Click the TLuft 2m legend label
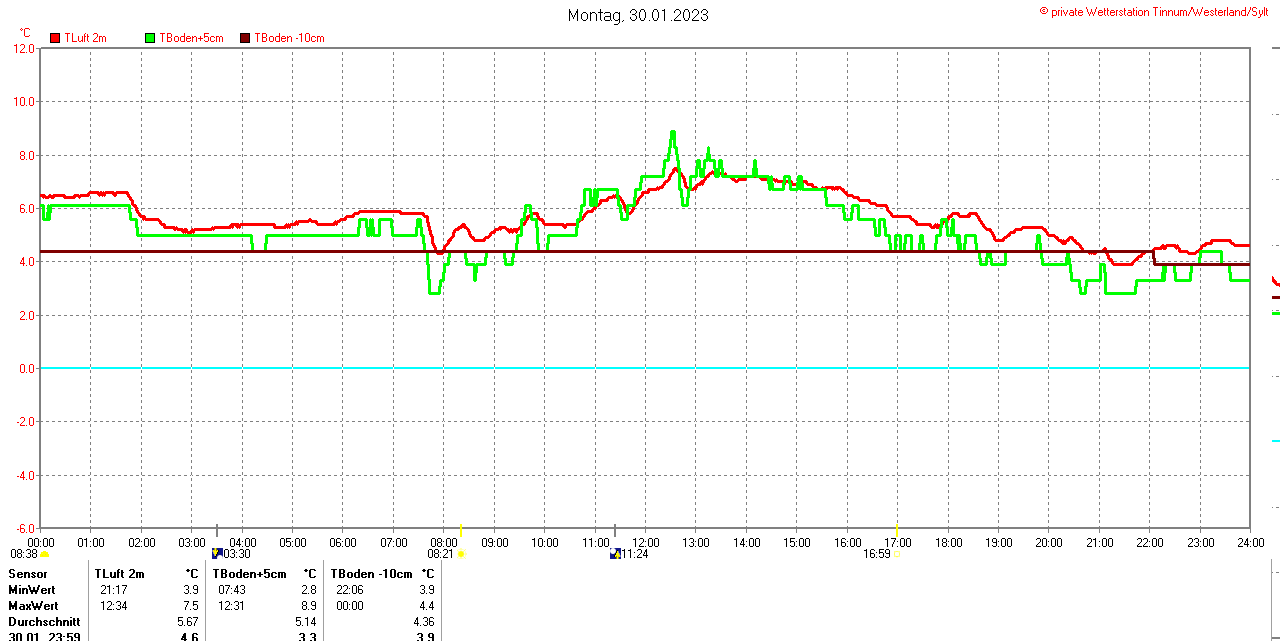The image size is (1280, 641). (x=85, y=38)
